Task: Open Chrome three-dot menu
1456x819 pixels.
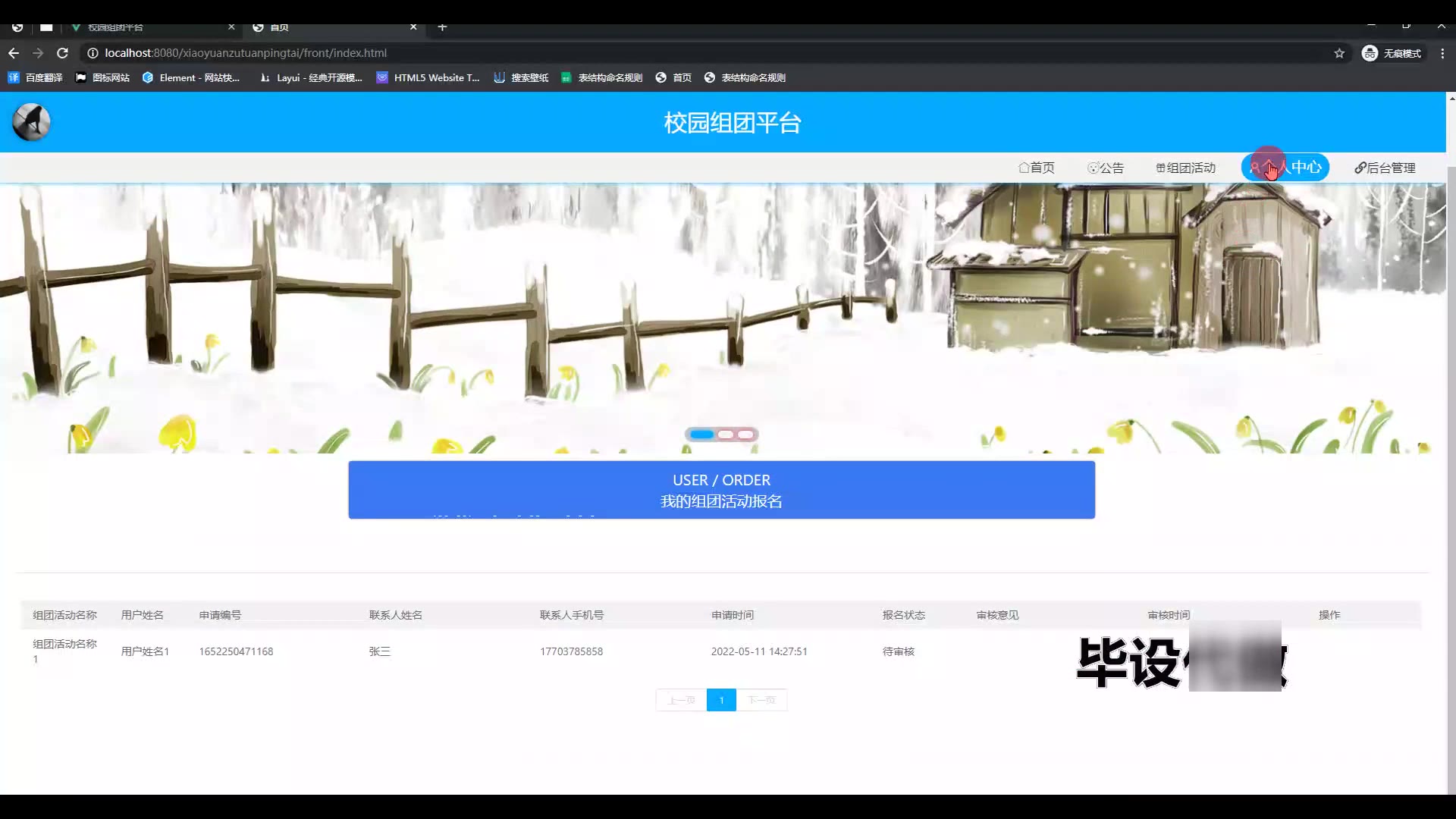Action: point(1442,53)
